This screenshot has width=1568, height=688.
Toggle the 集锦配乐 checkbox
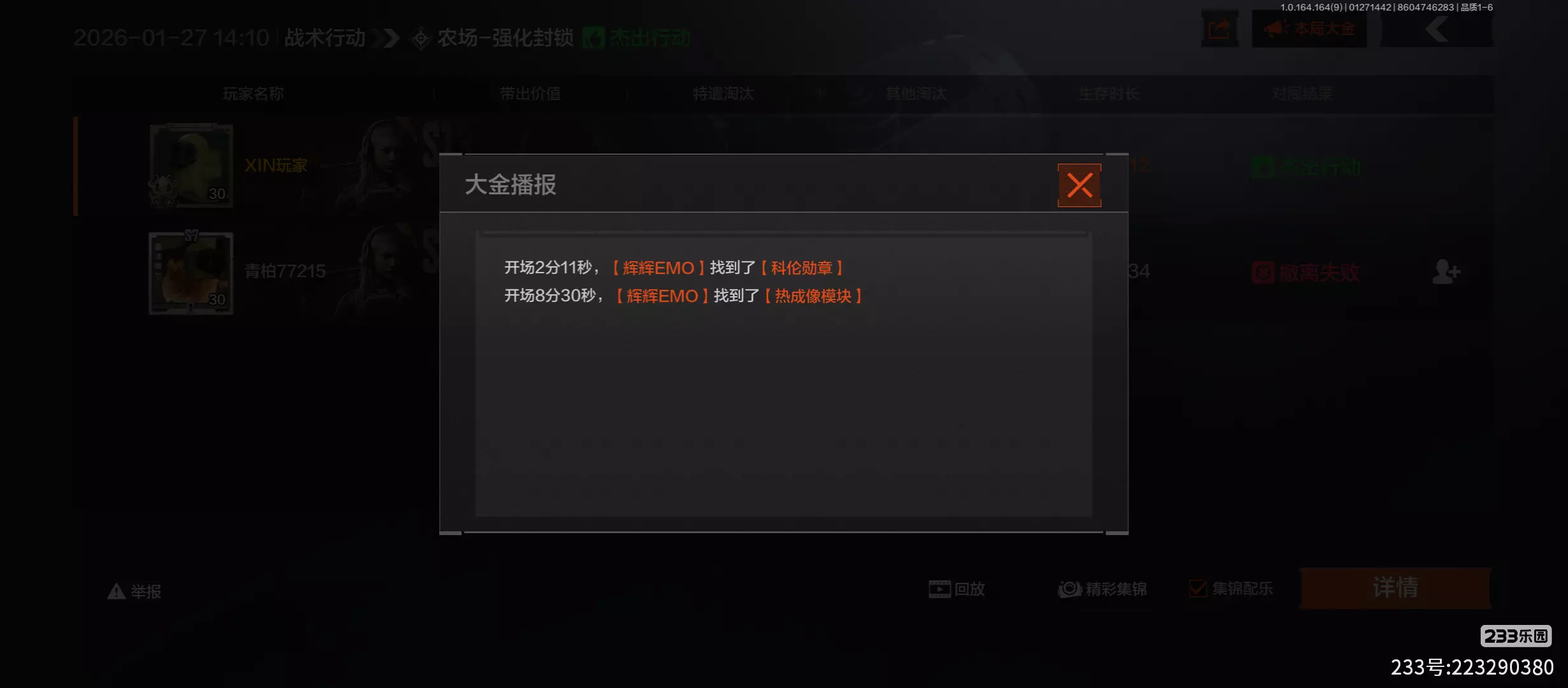coord(1198,589)
